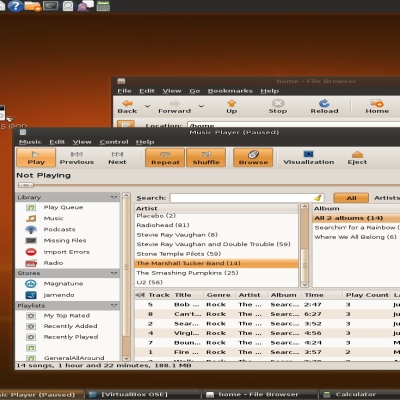Screen dimensions: 400x400
Task: Click the Play button in Music Player
Action: coord(36,158)
